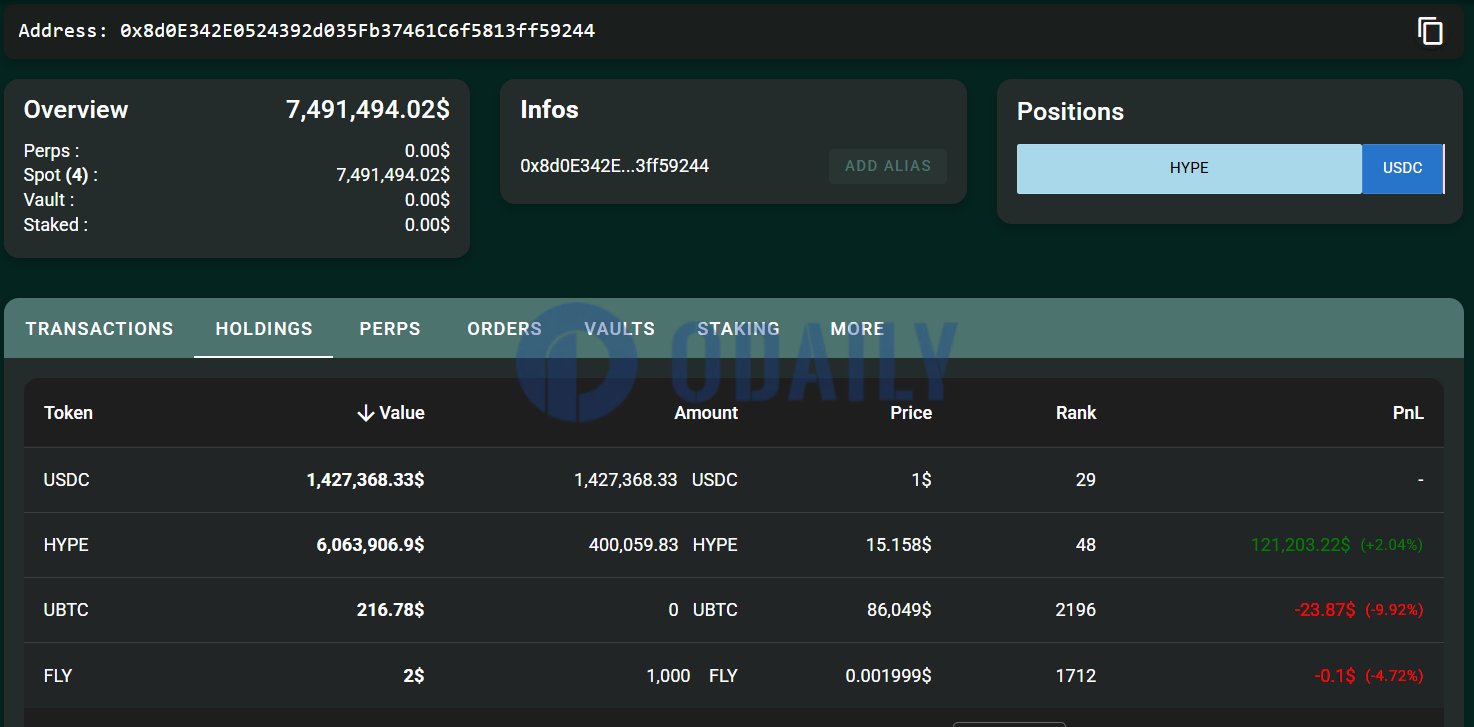Screen dimensions: 1474x727
Task: Open the STAKING tab
Action: [739, 329]
